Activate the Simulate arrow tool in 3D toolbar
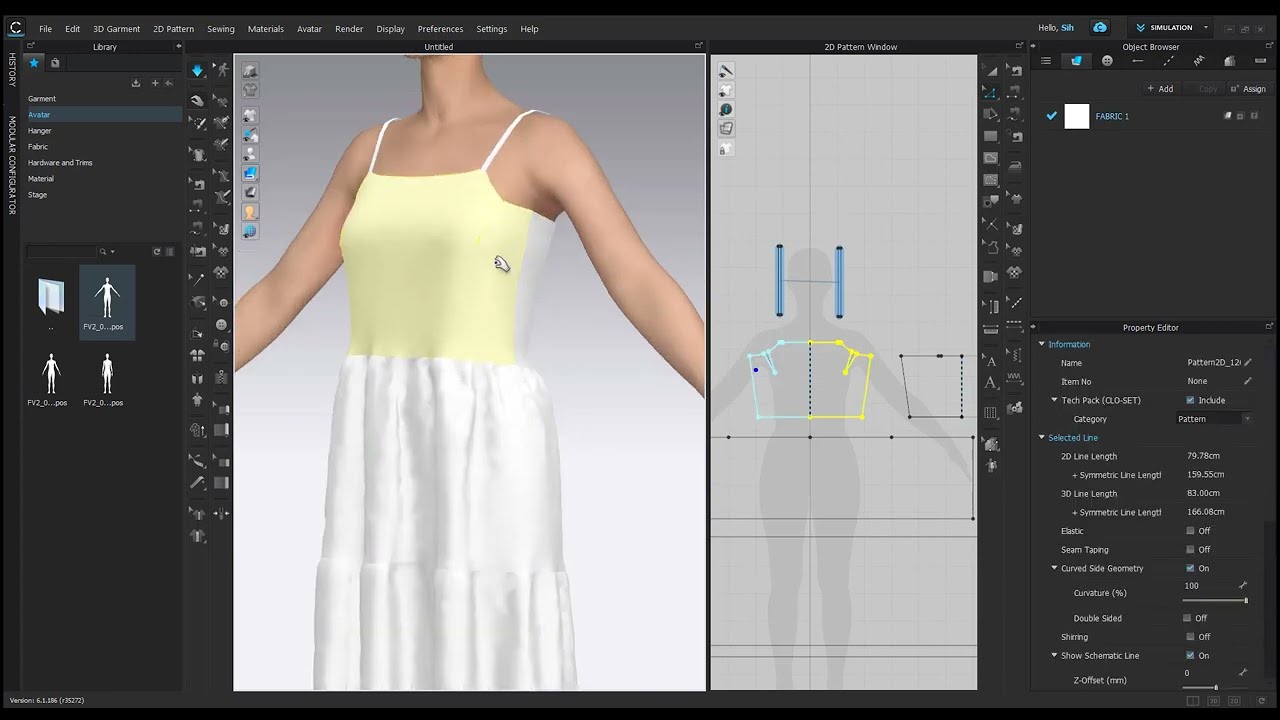The image size is (1280, 720). (197, 70)
